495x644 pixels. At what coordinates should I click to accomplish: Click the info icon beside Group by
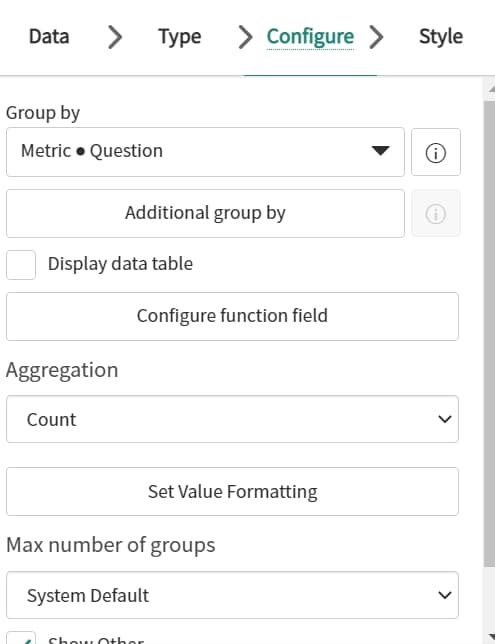tap(435, 152)
